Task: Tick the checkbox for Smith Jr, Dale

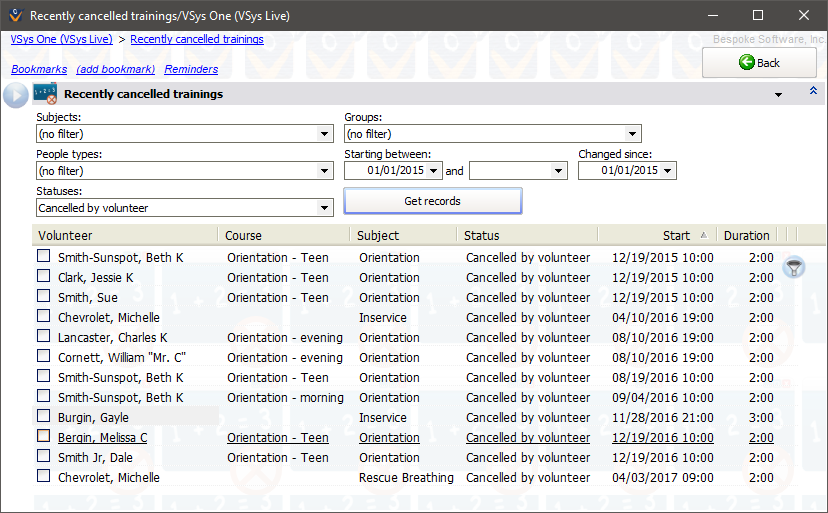Action: pyautogui.click(x=43, y=456)
